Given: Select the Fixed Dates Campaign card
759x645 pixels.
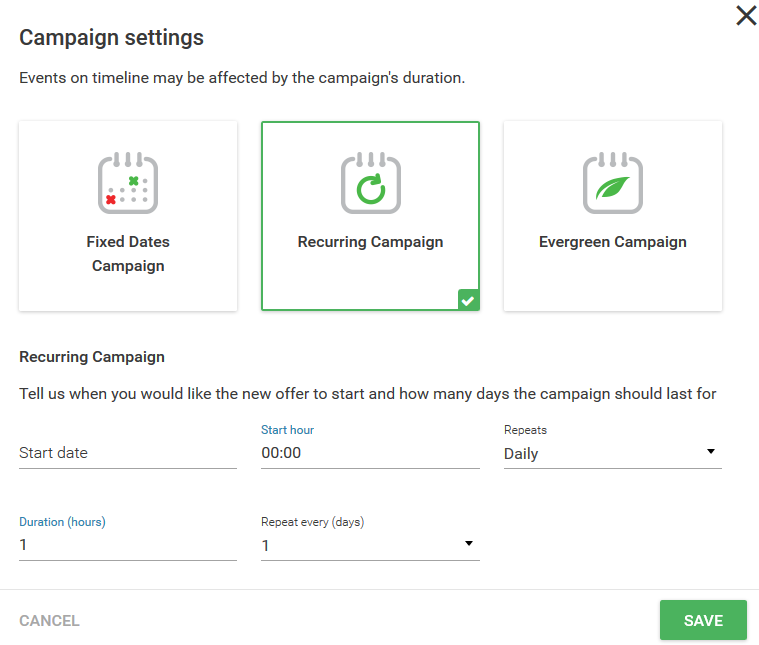Looking at the screenshot, I should click(128, 216).
